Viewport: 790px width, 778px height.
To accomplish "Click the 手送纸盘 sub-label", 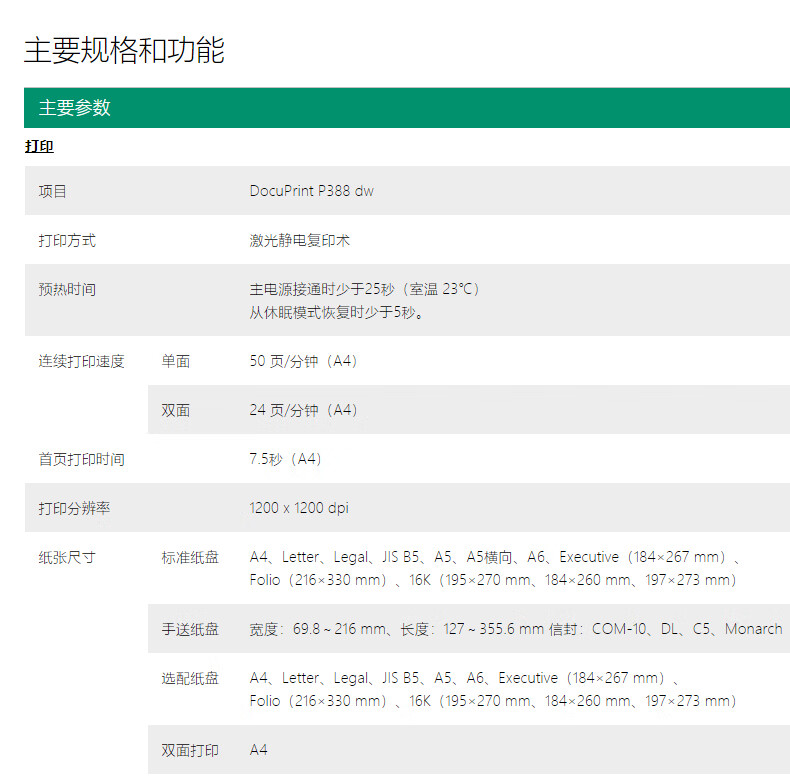I will tap(190, 629).
